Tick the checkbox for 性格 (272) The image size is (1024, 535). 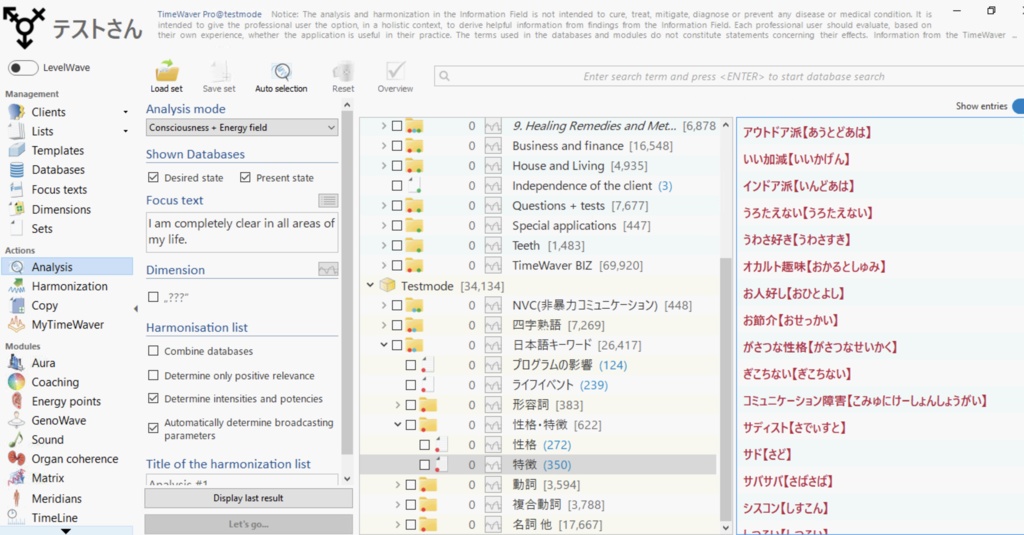[424, 445]
